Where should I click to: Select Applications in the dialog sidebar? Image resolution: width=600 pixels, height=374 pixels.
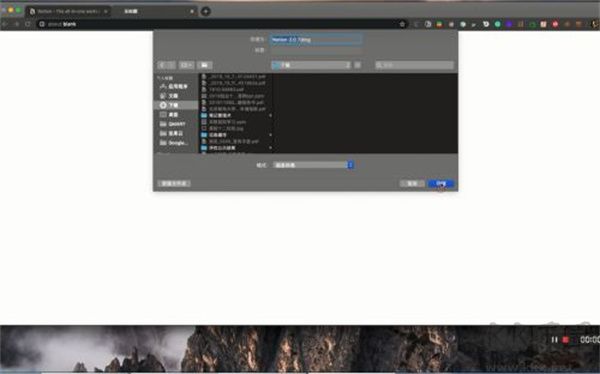point(176,87)
